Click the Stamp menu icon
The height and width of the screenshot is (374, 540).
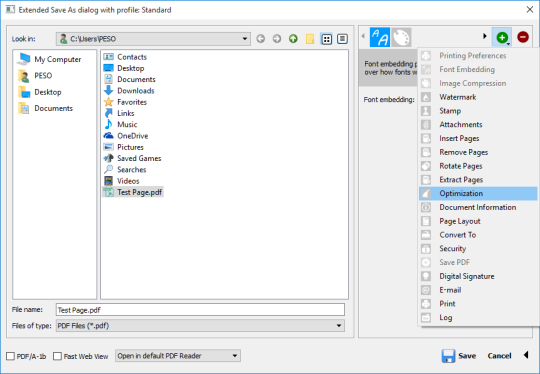tap(426, 111)
